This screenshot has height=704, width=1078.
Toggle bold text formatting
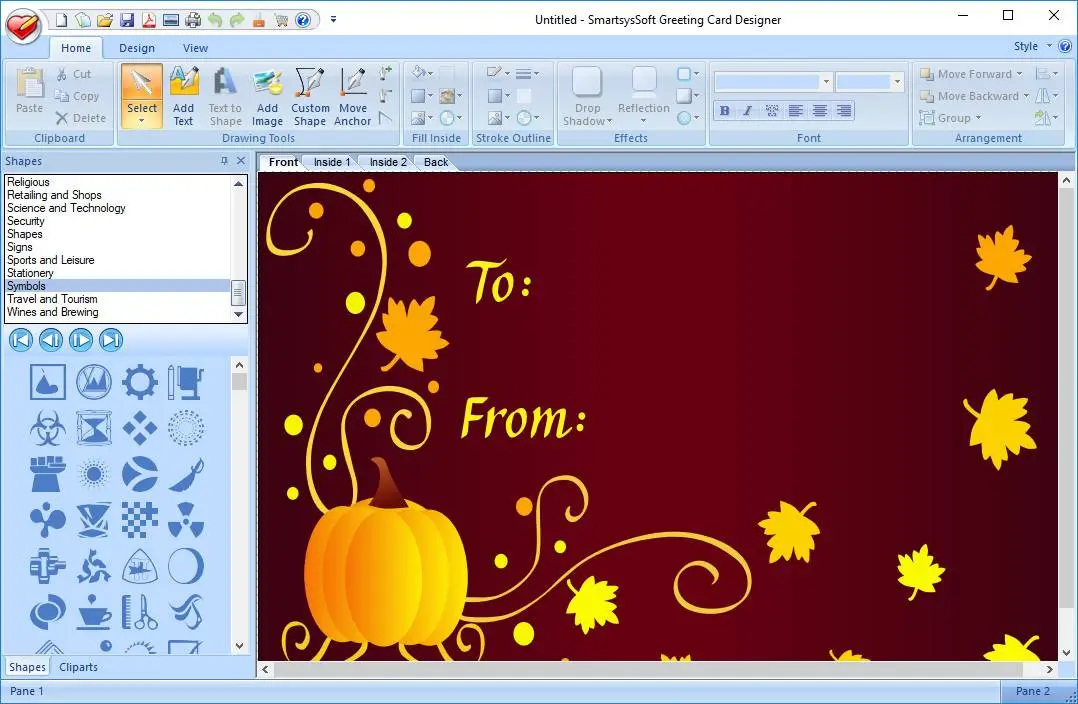pyautogui.click(x=724, y=110)
